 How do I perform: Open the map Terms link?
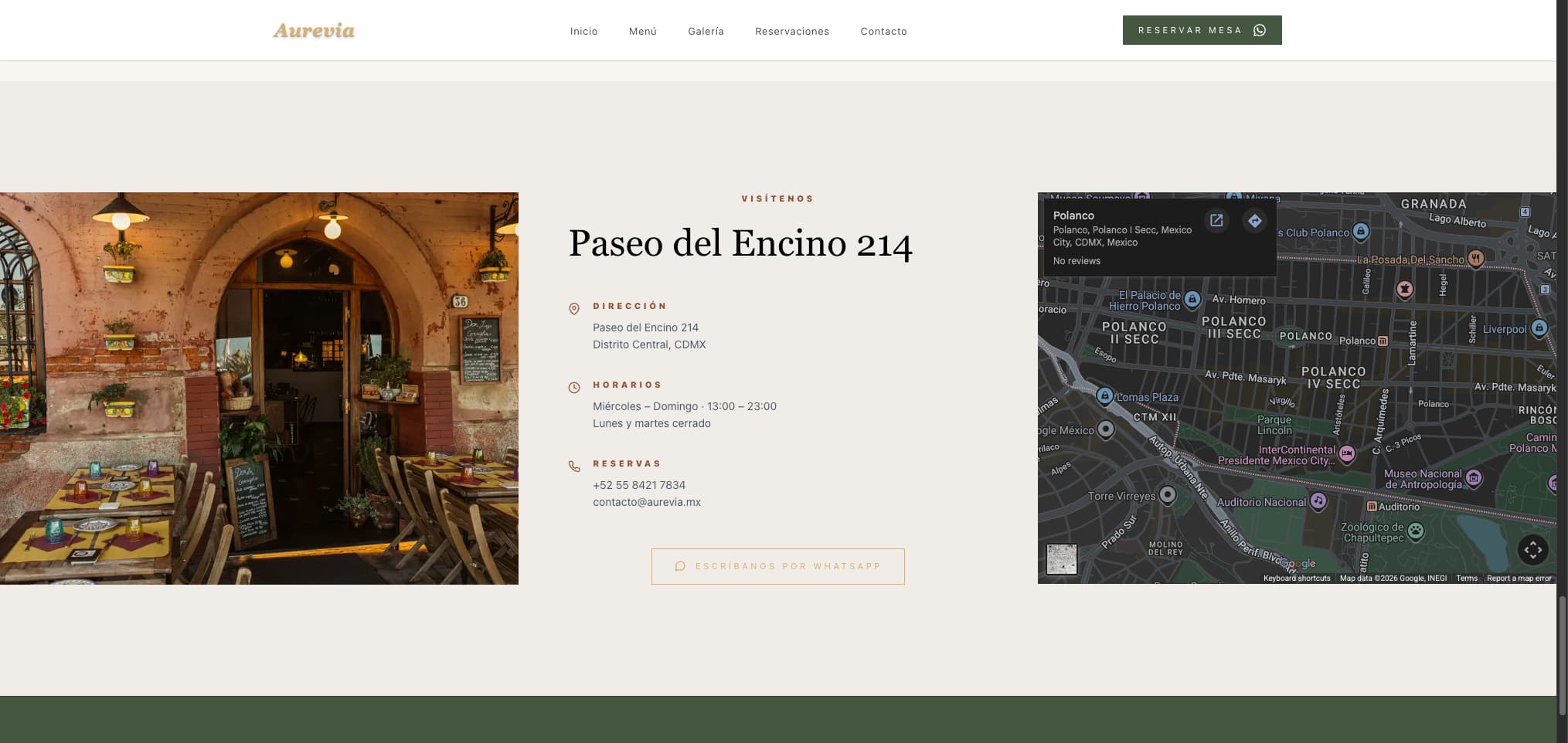tap(1466, 578)
